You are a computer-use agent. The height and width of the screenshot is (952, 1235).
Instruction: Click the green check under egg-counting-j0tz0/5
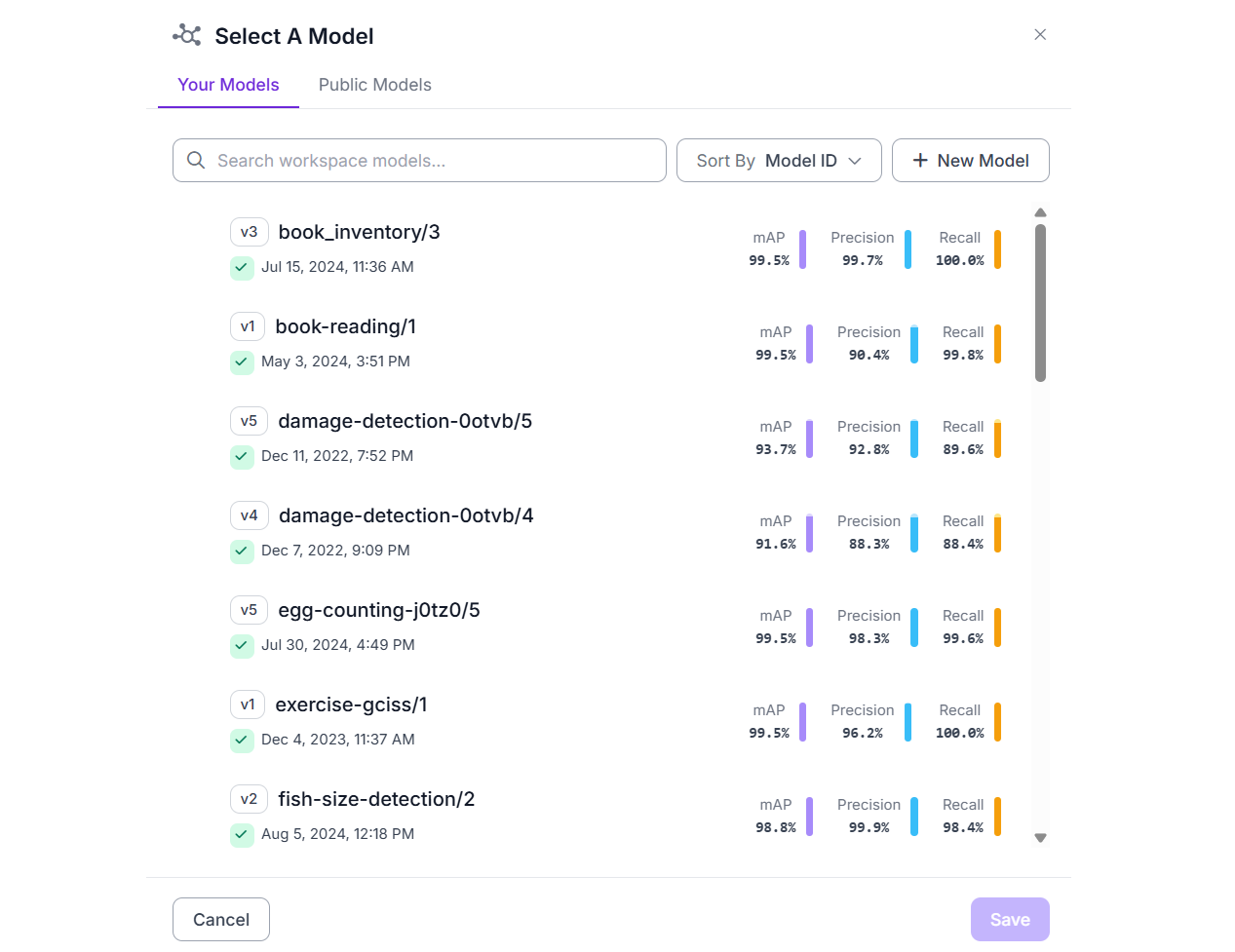point(242,645)
